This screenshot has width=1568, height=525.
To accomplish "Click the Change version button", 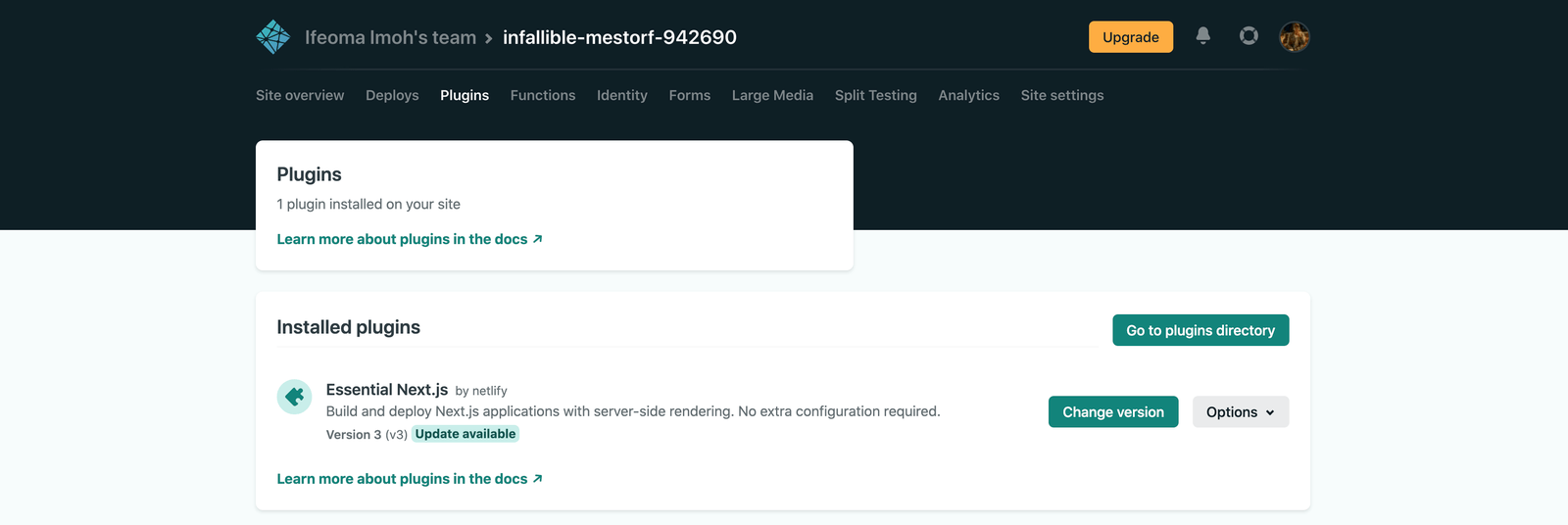I will (1113, 412).
